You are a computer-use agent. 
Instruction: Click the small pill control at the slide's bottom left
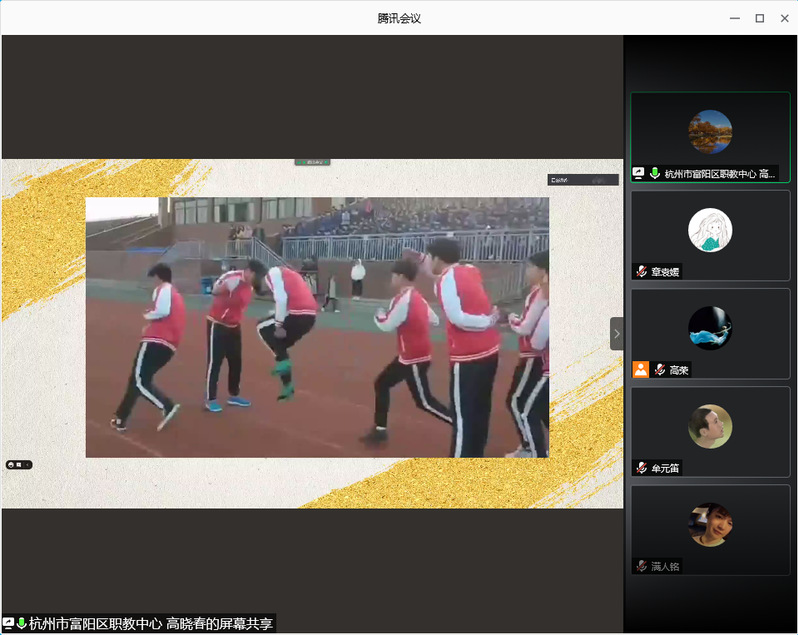19,464
